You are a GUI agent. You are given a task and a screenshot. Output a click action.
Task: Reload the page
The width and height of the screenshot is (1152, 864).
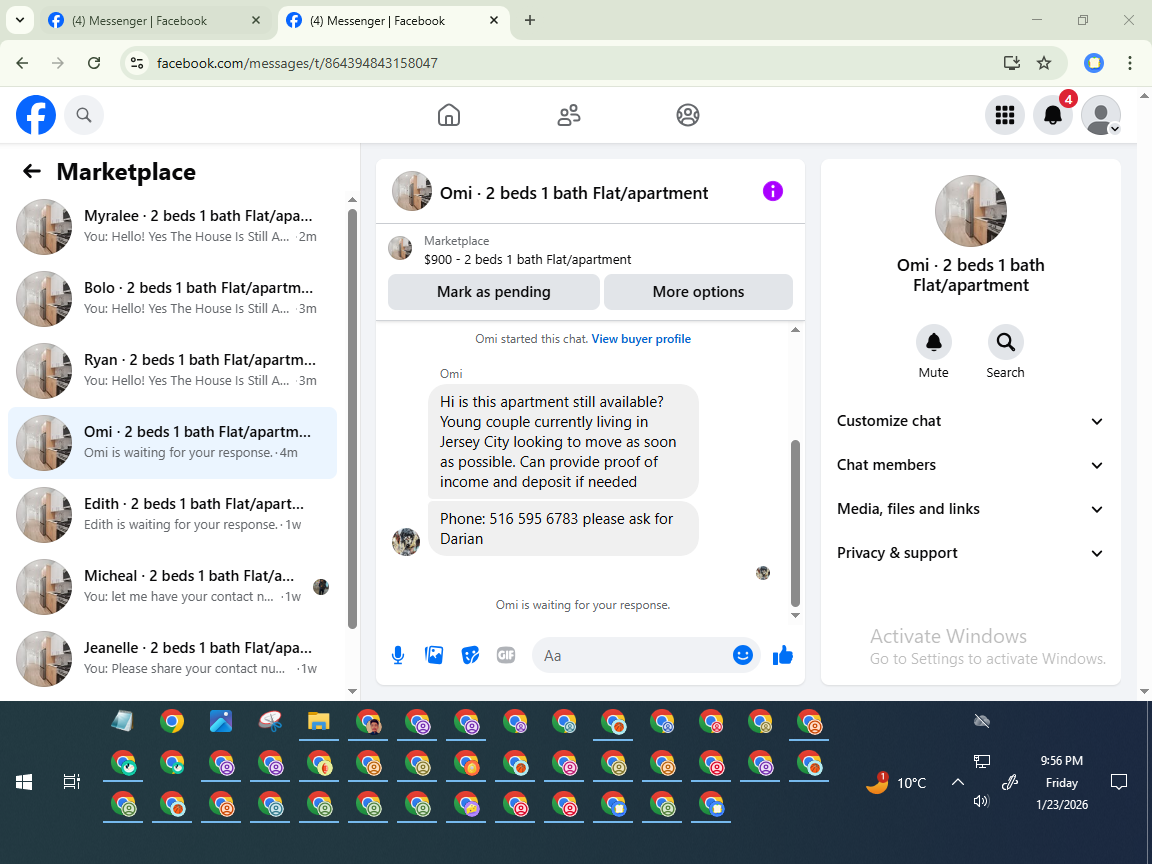[94, 63]
